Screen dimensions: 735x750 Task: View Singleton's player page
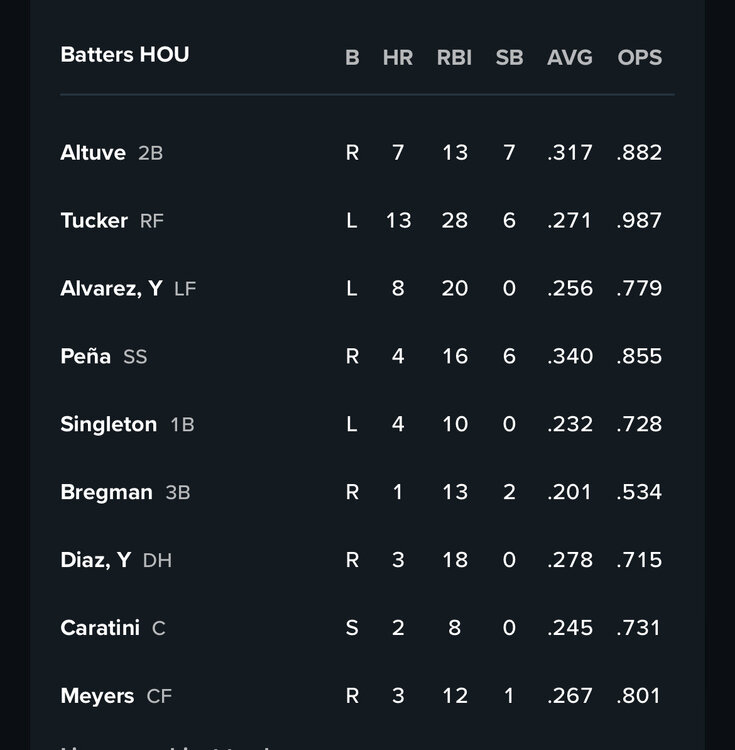click(x=108, y=425)
